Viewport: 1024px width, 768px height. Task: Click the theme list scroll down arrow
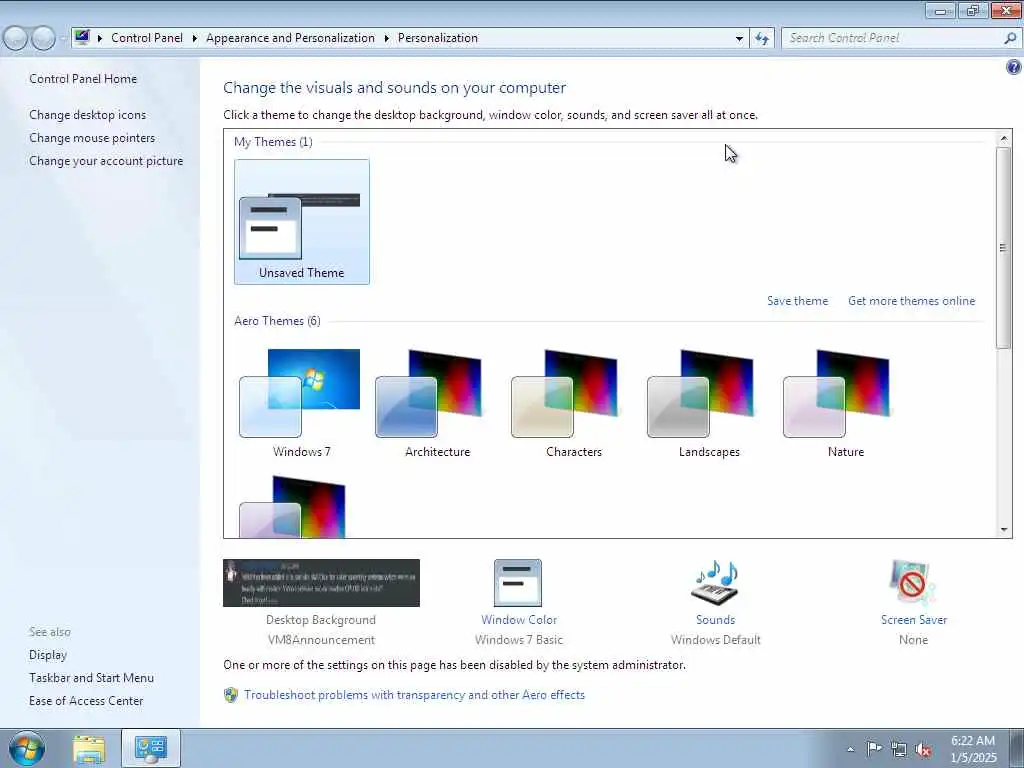pyautogui.click(x=1004, y=530)
